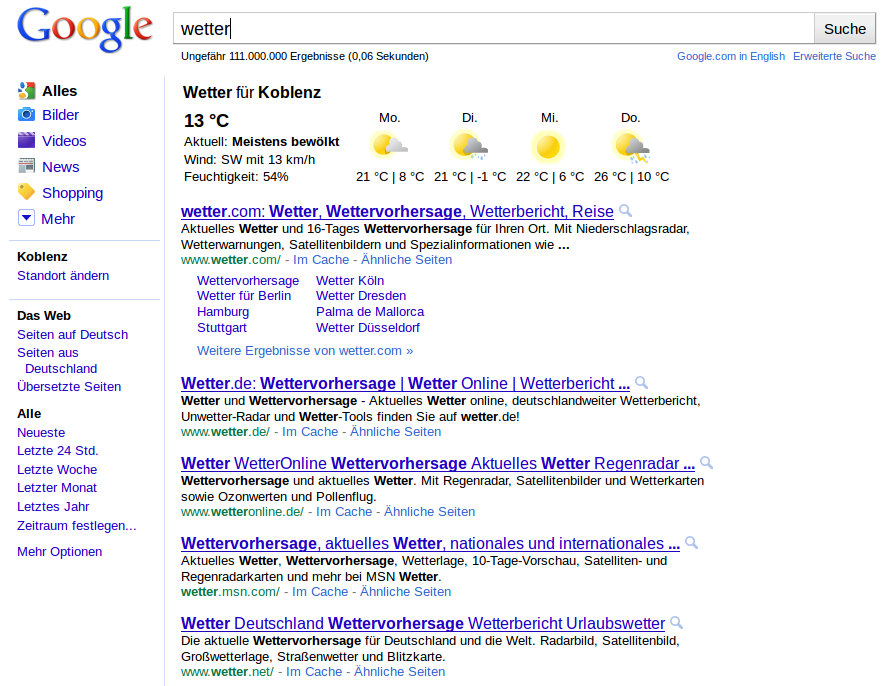Click Tuesday's rain shower weather icon
The height and width of the screenshot is (686, 886).
[x=468, y=146]
